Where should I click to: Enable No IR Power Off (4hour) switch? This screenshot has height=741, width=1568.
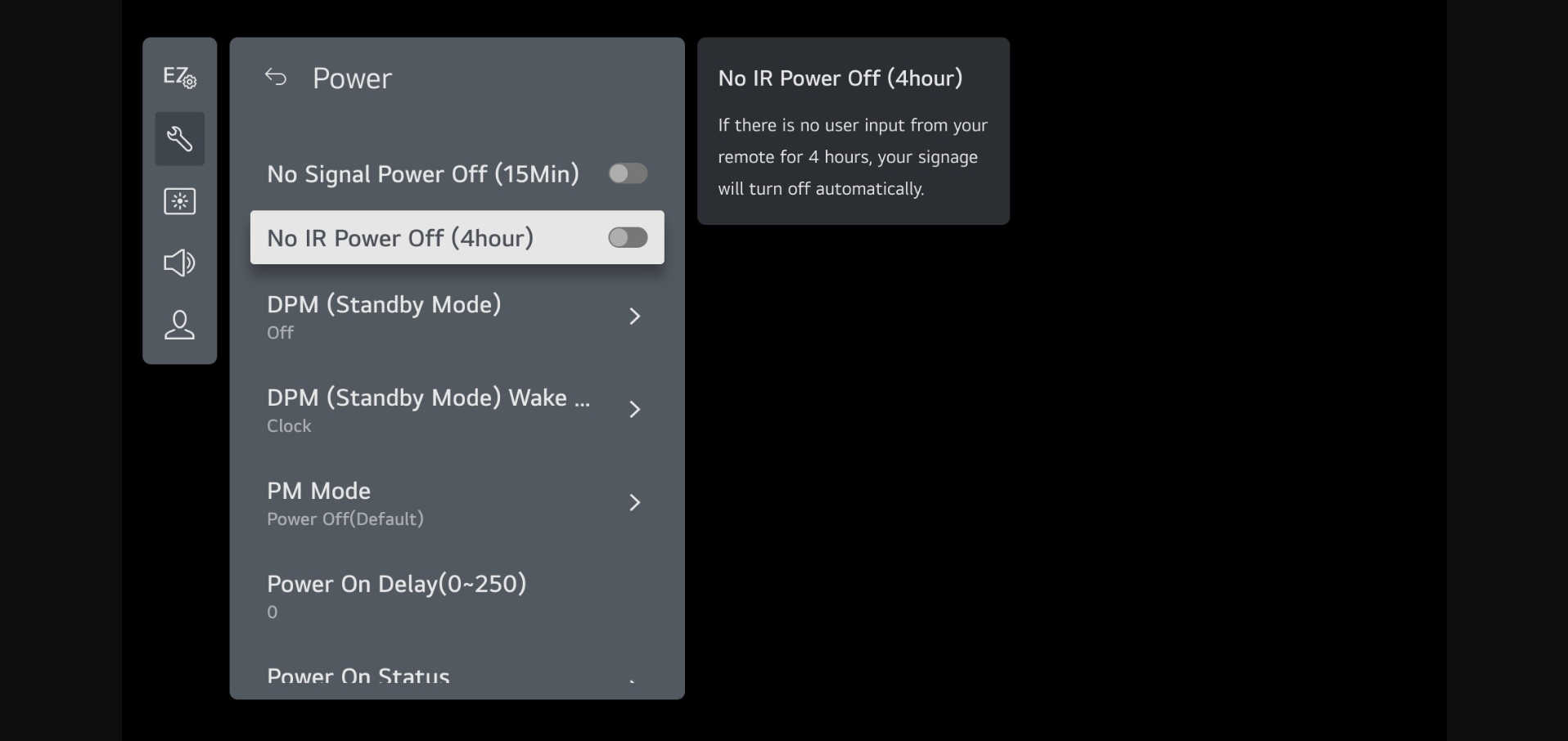click(x=628, y=237)
